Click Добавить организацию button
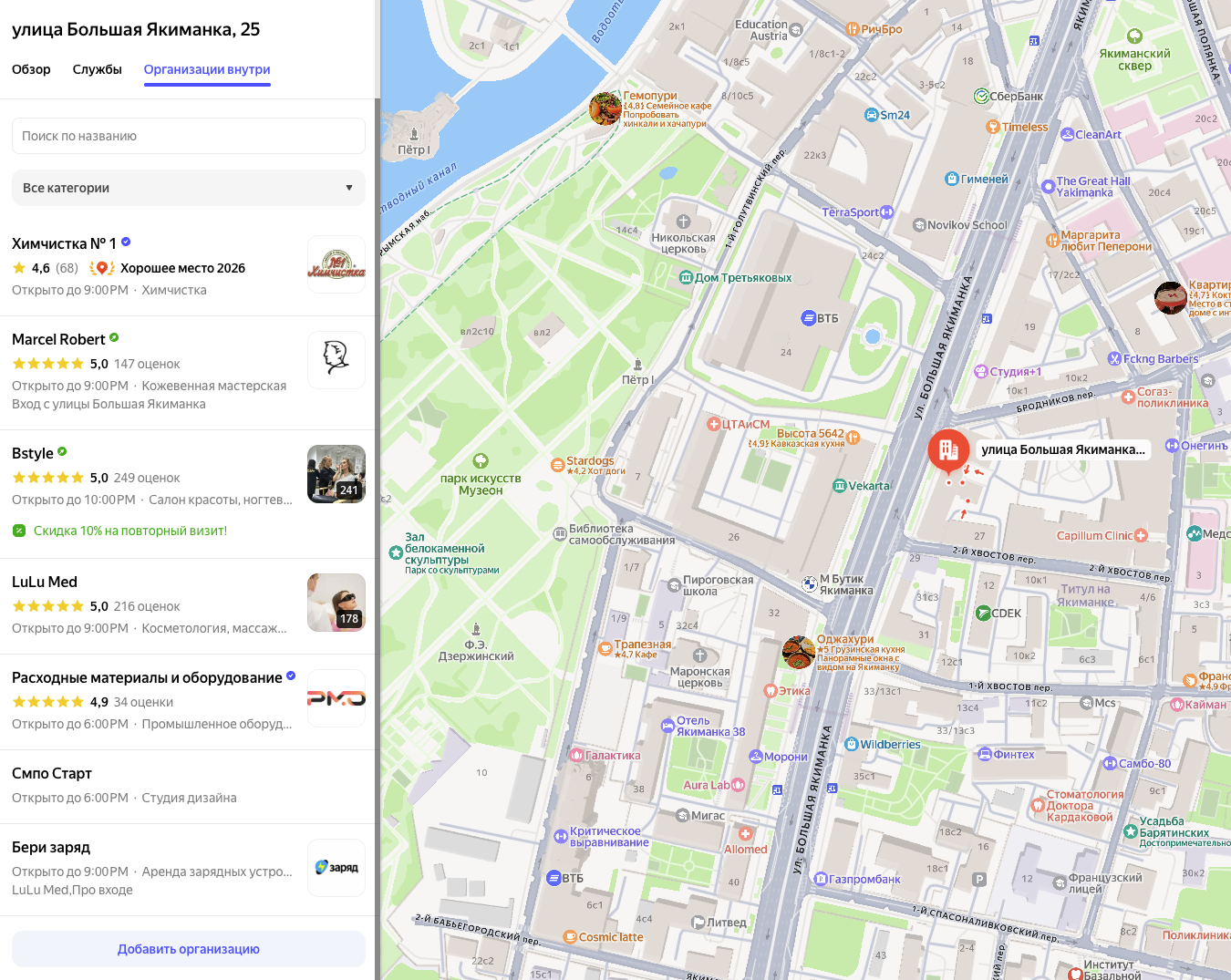This screenshot has height=980, width=1231. [188, 949]
